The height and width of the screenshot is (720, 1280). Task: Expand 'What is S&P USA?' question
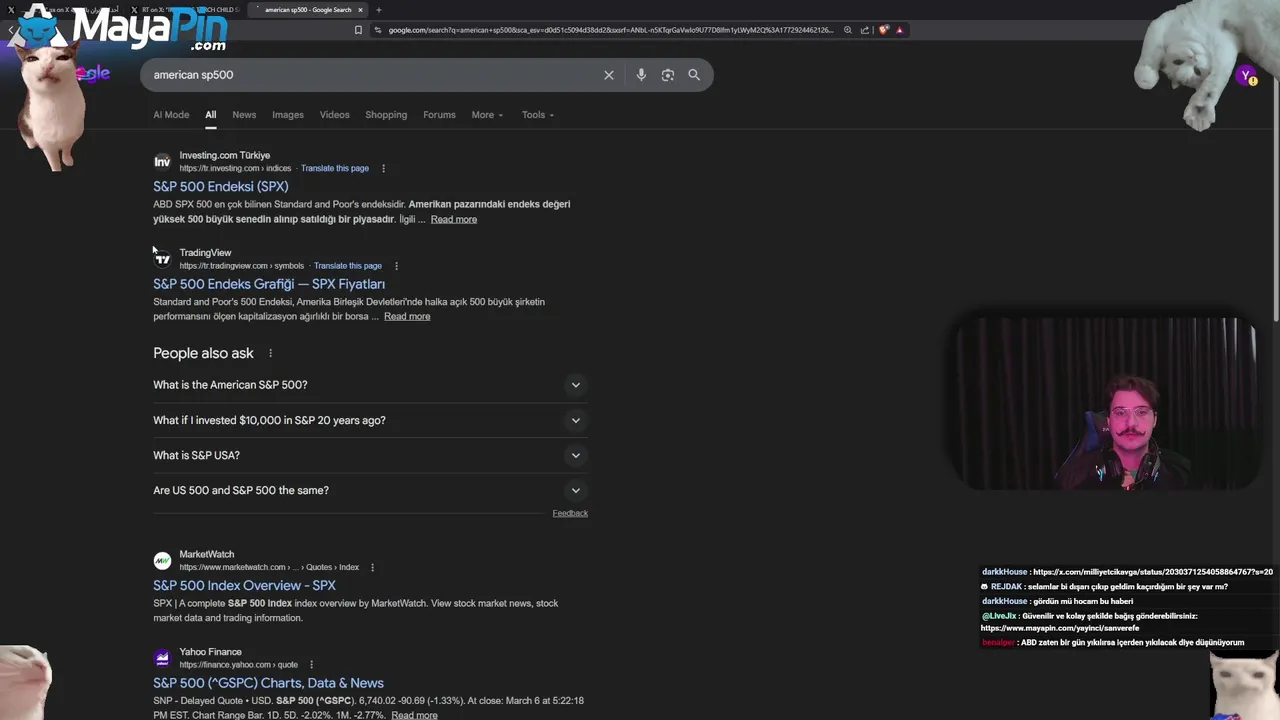(x=370, y=455)
